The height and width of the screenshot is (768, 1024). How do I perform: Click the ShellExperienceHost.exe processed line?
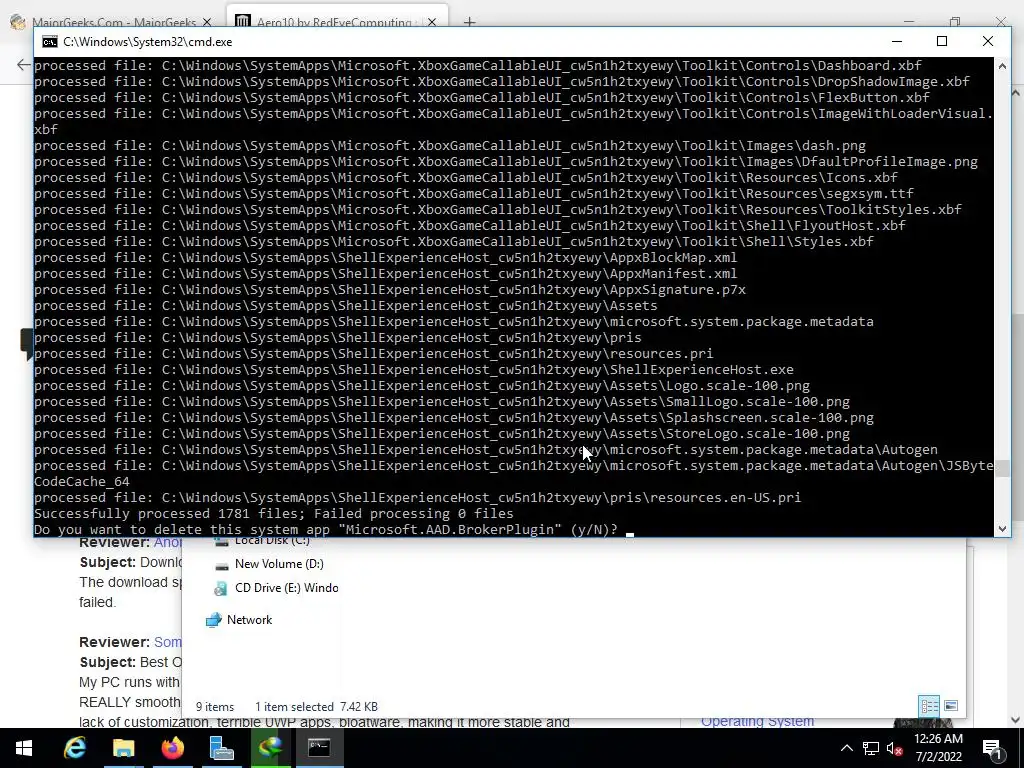pos(414,370)
